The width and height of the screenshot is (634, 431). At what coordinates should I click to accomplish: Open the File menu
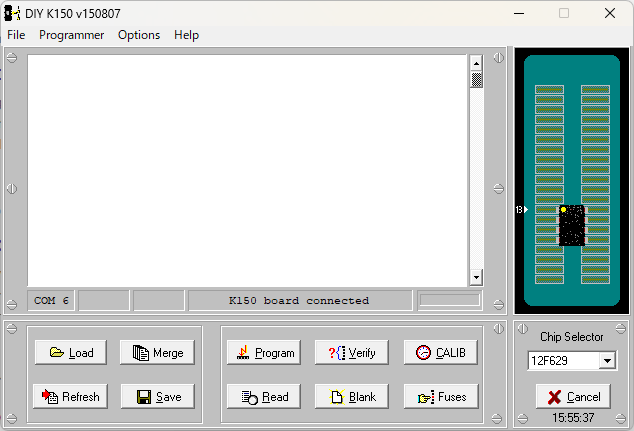click(16, 35)
